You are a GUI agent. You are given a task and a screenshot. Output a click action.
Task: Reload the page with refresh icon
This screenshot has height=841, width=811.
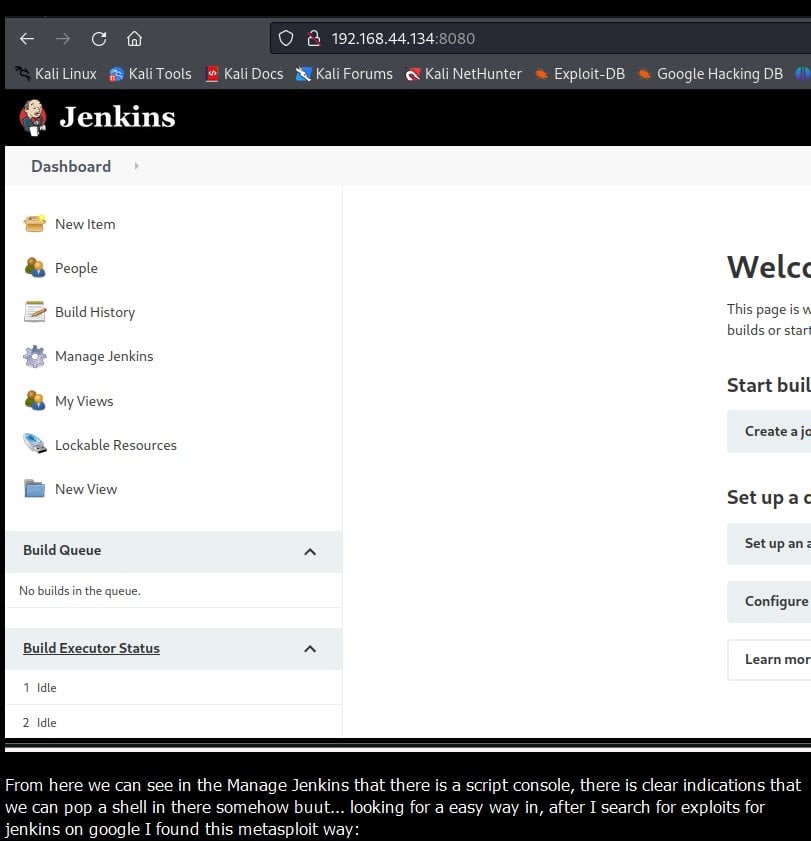coord(99,39)
